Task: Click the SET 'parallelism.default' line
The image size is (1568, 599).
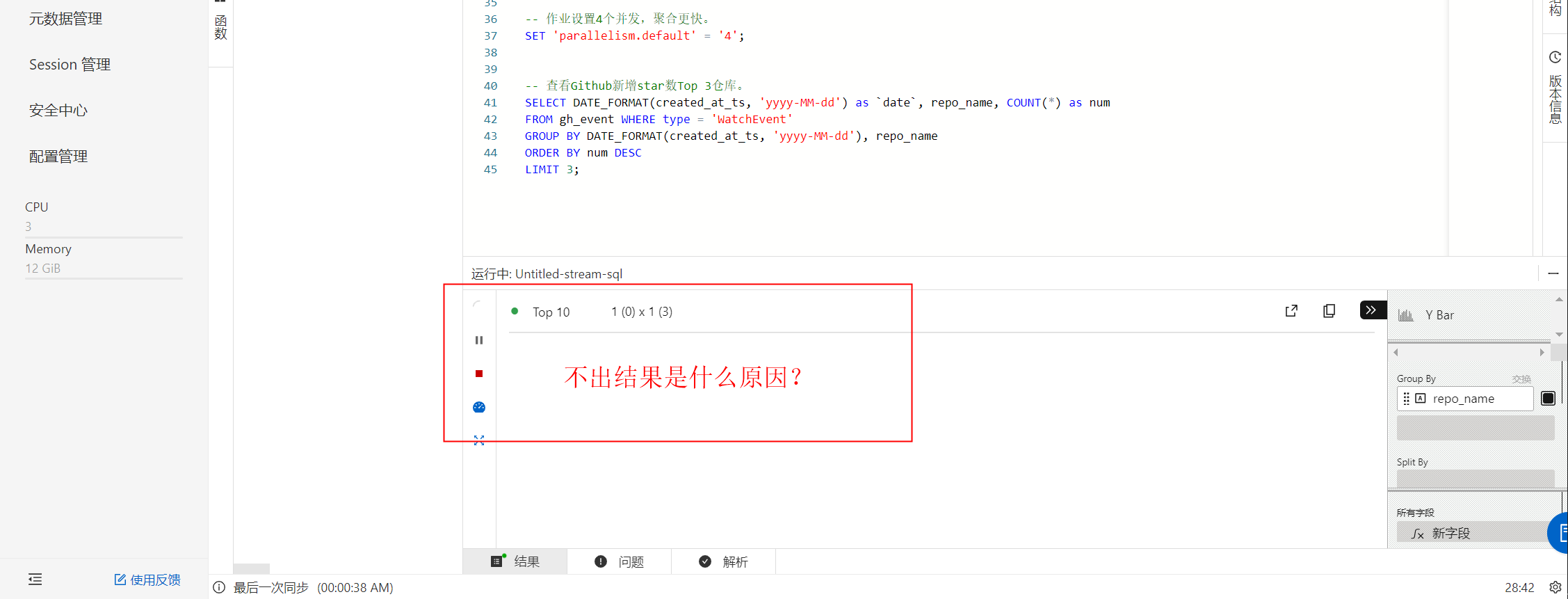Action: click(x=634, y=35)
